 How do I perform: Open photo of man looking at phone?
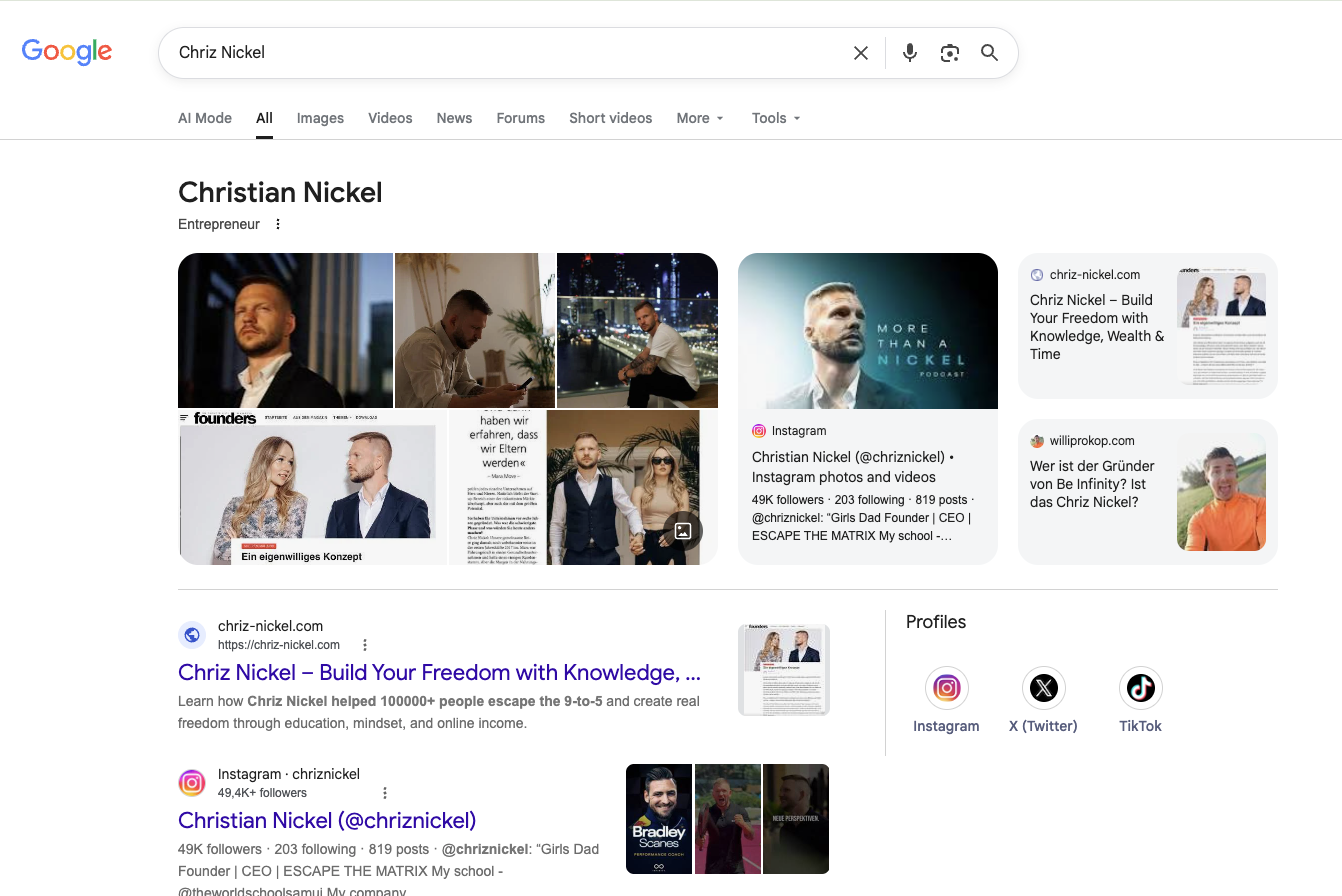[x=474, y=330]
